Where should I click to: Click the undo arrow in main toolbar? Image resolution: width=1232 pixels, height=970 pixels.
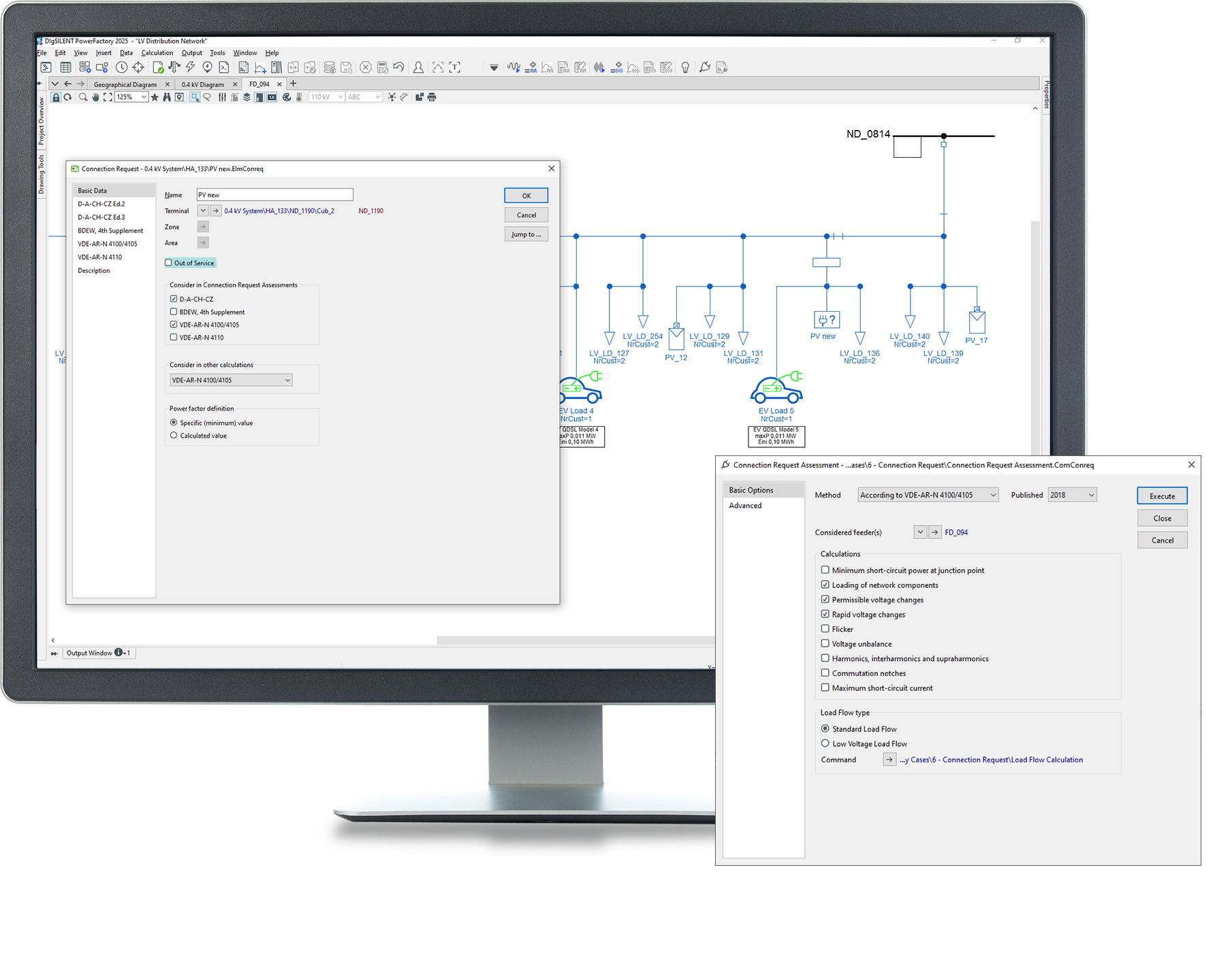click(x=399, y=67)
